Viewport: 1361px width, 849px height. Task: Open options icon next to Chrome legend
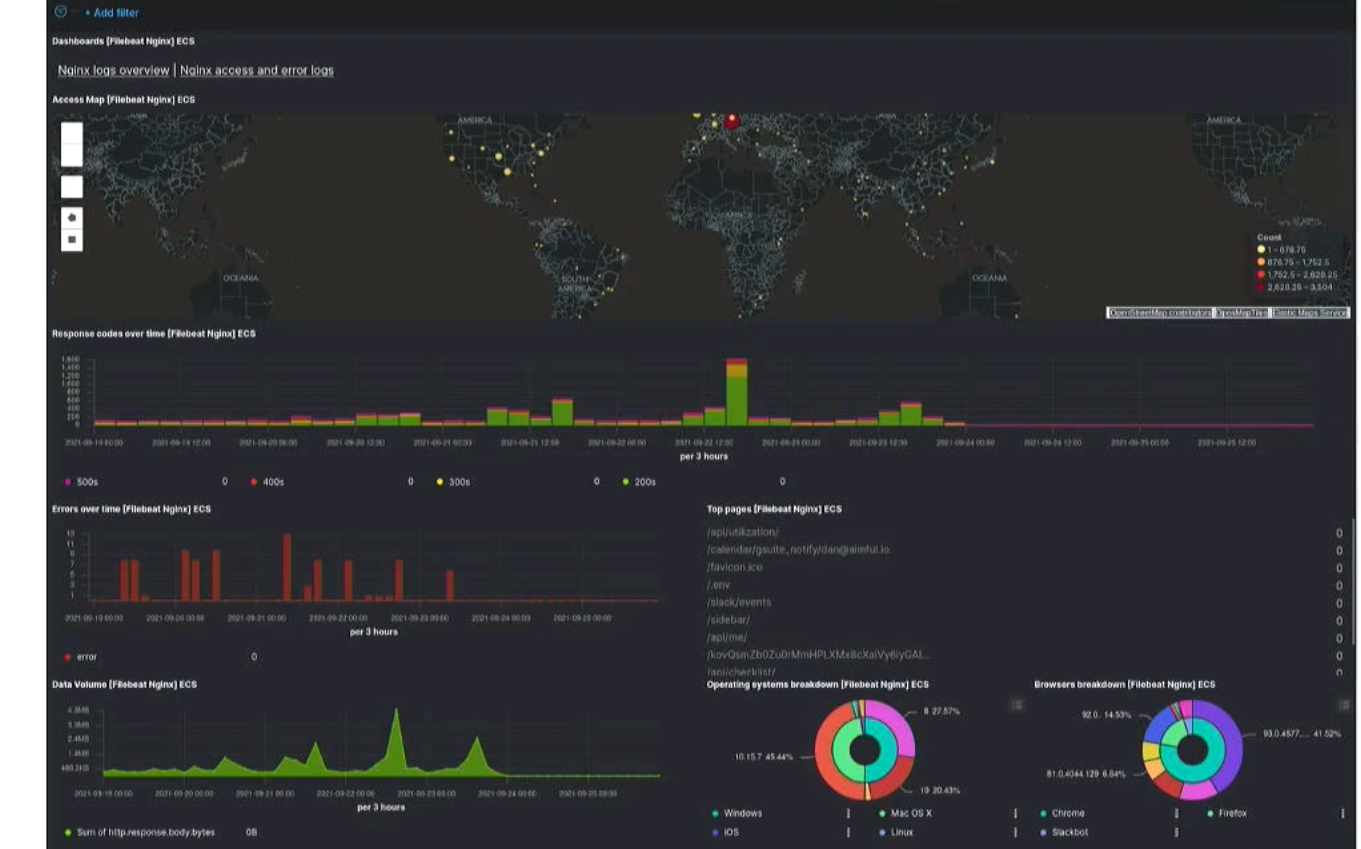1176,814
